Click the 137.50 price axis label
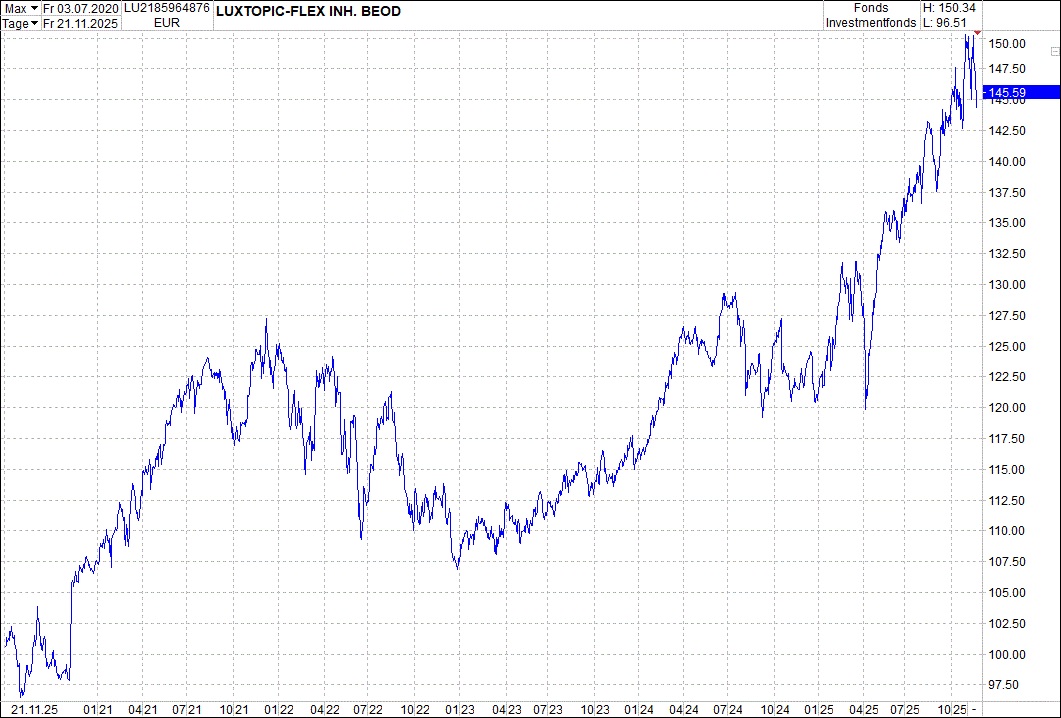 pyautogui.click(x=1007, y=193)
